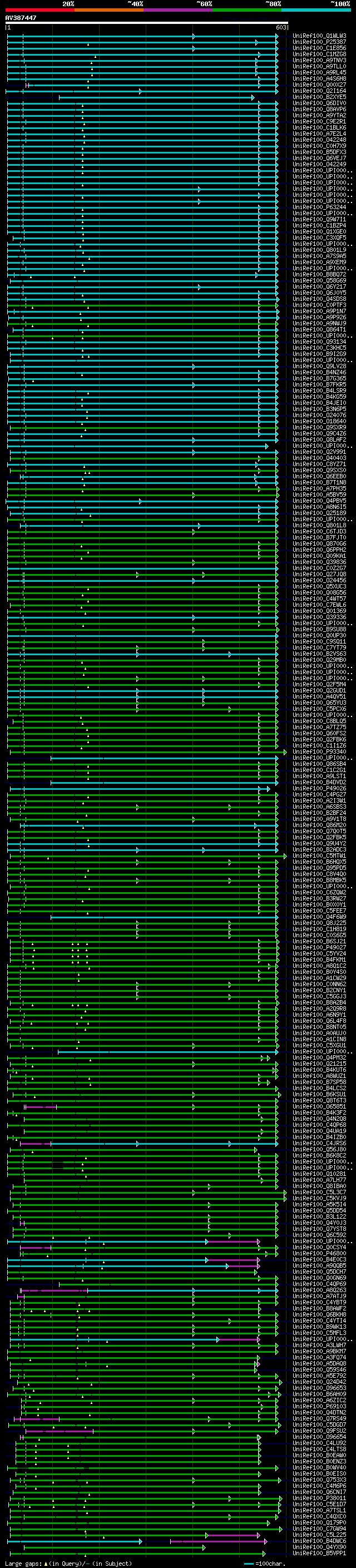Open hit UniRef100_B4JEI0

pos(319,403)
